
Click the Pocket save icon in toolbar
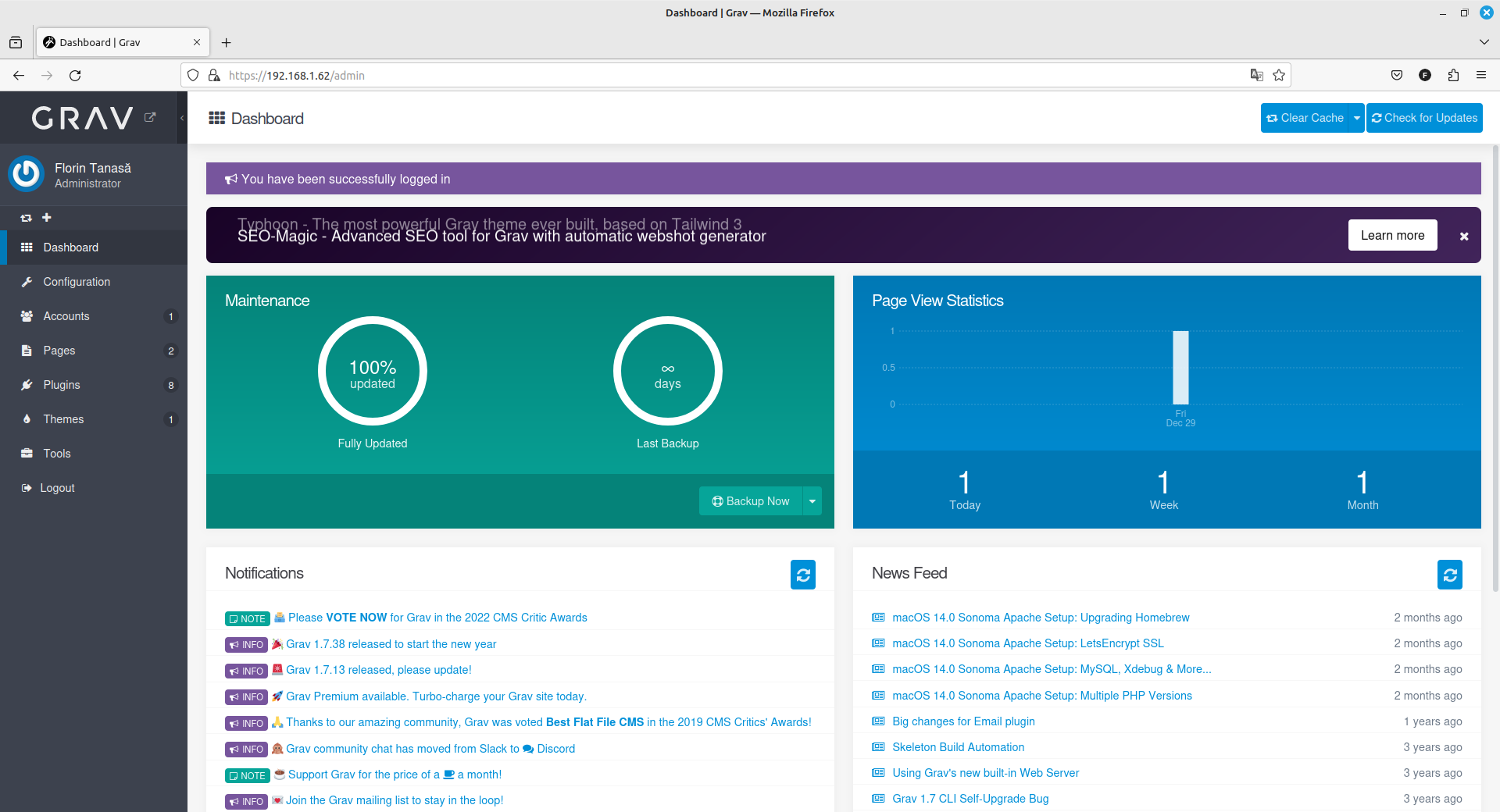(1397, 75)
